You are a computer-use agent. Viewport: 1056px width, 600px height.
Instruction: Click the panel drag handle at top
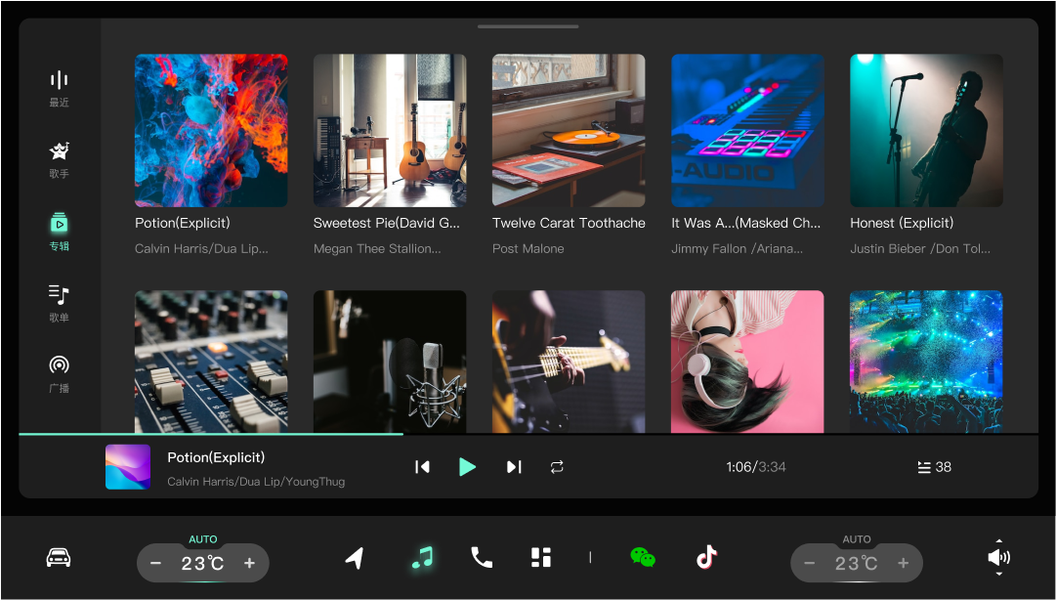pyautogui.click(x=528, y=27)
